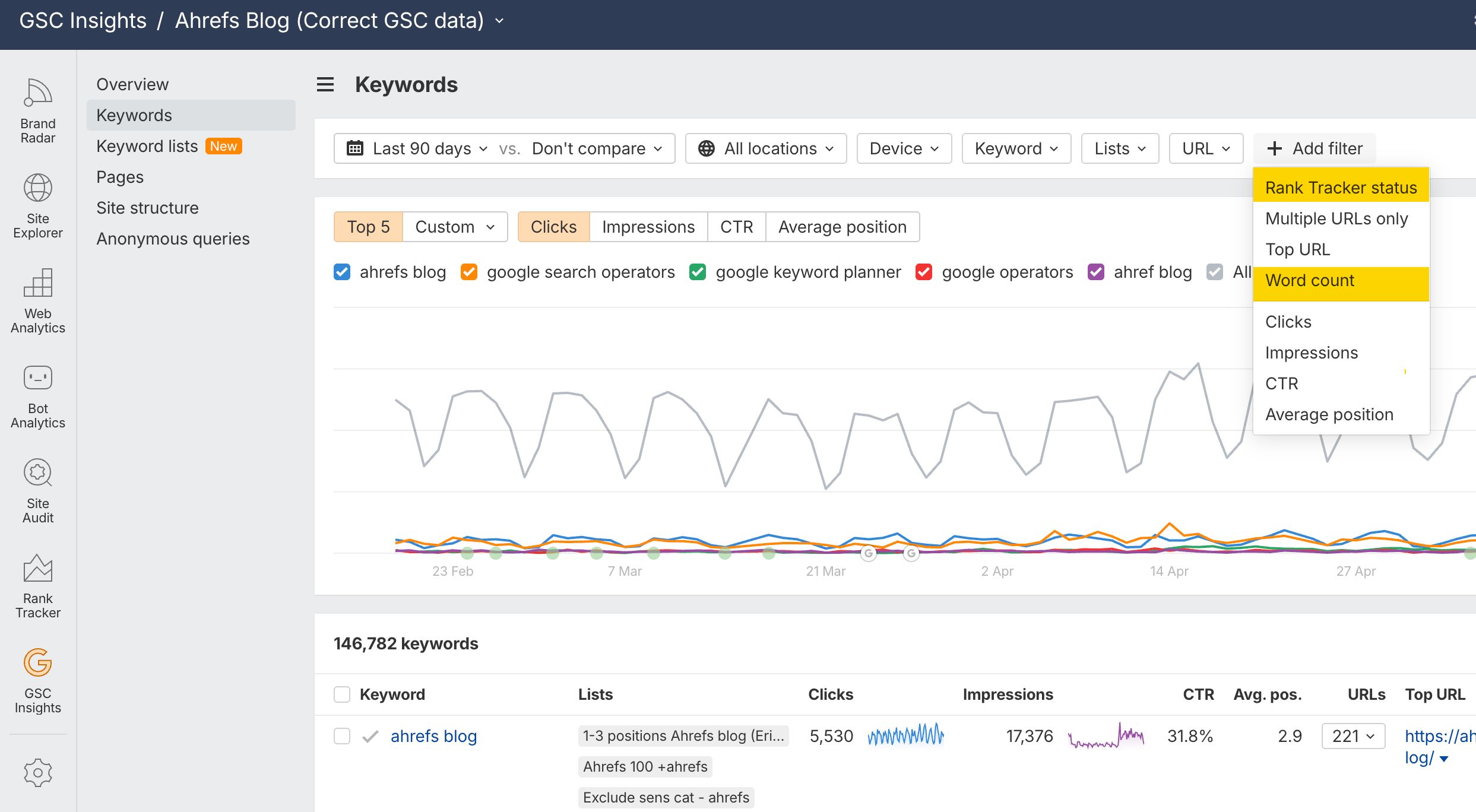Toggle the google keyword planner series checkbox
Image resolution: width=1476 pixels, height=812 pixels.
698,272
